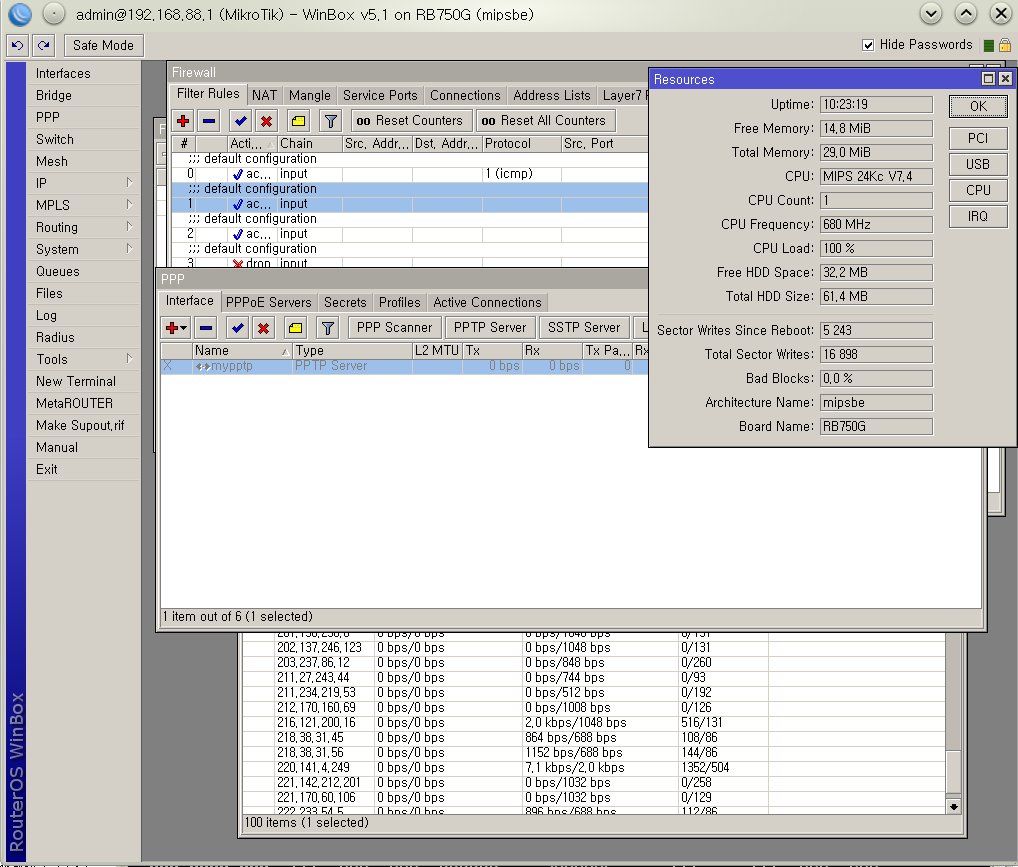Image resolution: width=1018 pixels, height=867 pixels.
Task: Click Reset Counters button
Action: (x=411, y=121)
